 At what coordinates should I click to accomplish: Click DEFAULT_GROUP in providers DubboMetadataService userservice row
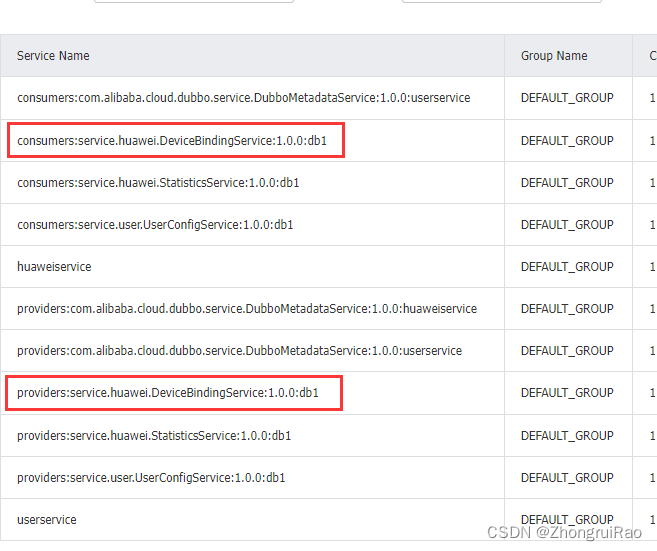click(x=567, y=351)
